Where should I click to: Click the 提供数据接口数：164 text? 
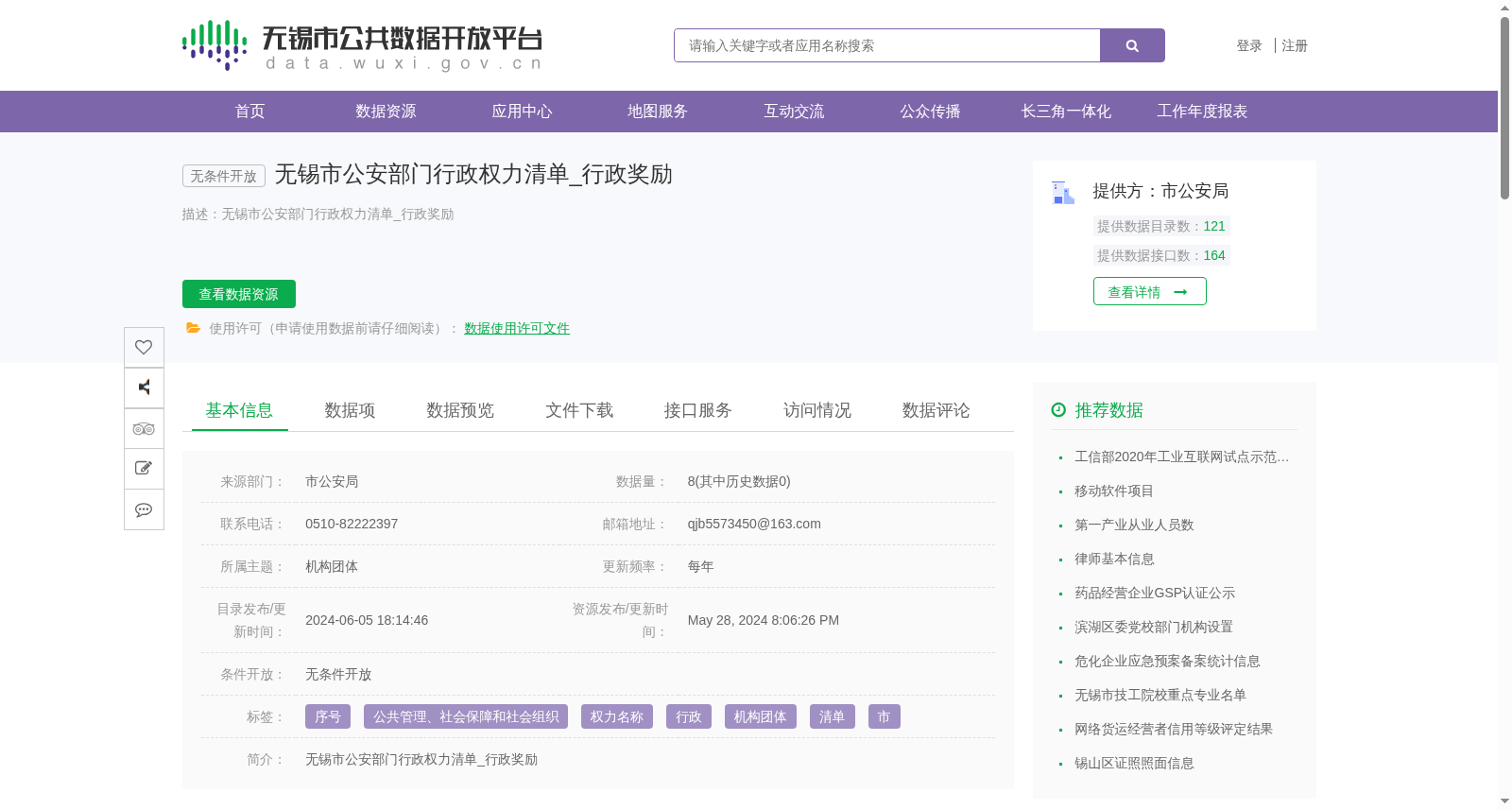point(1161,255)
